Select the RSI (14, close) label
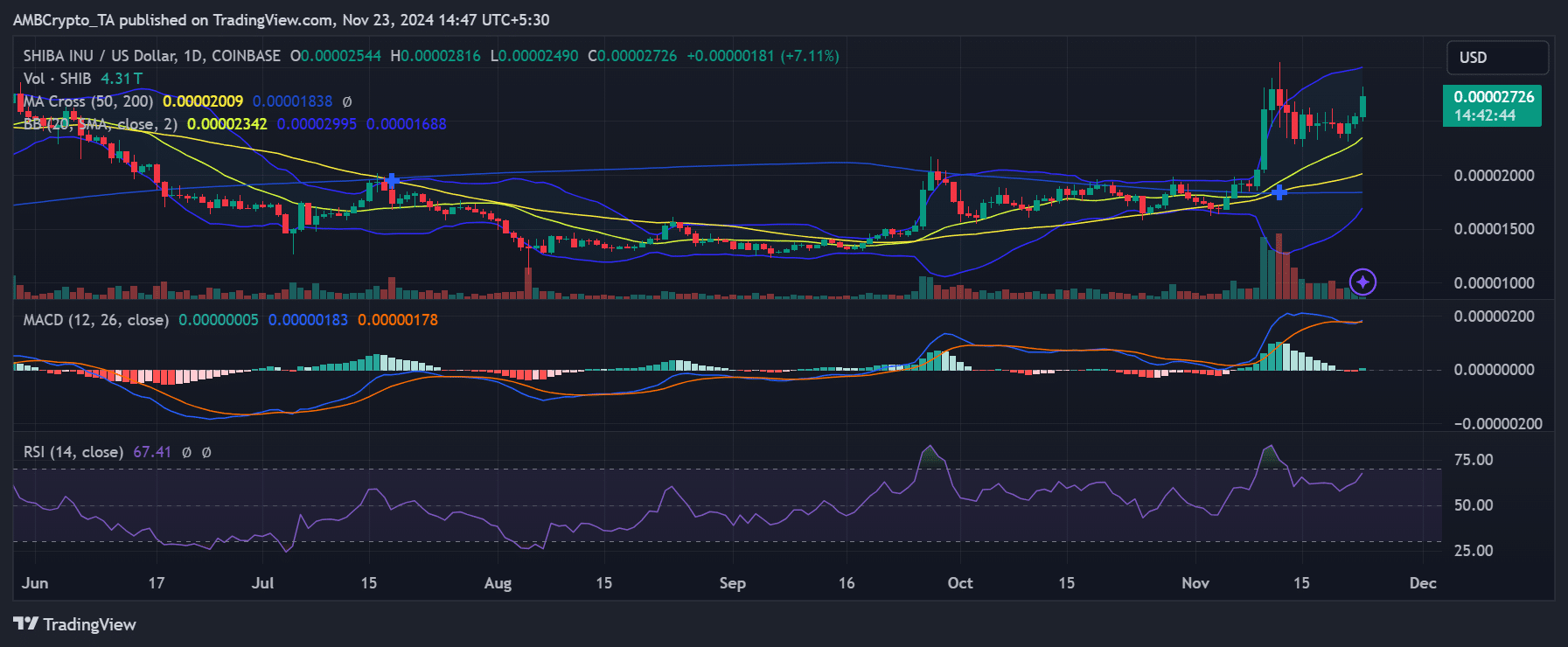 coord(73,452)
